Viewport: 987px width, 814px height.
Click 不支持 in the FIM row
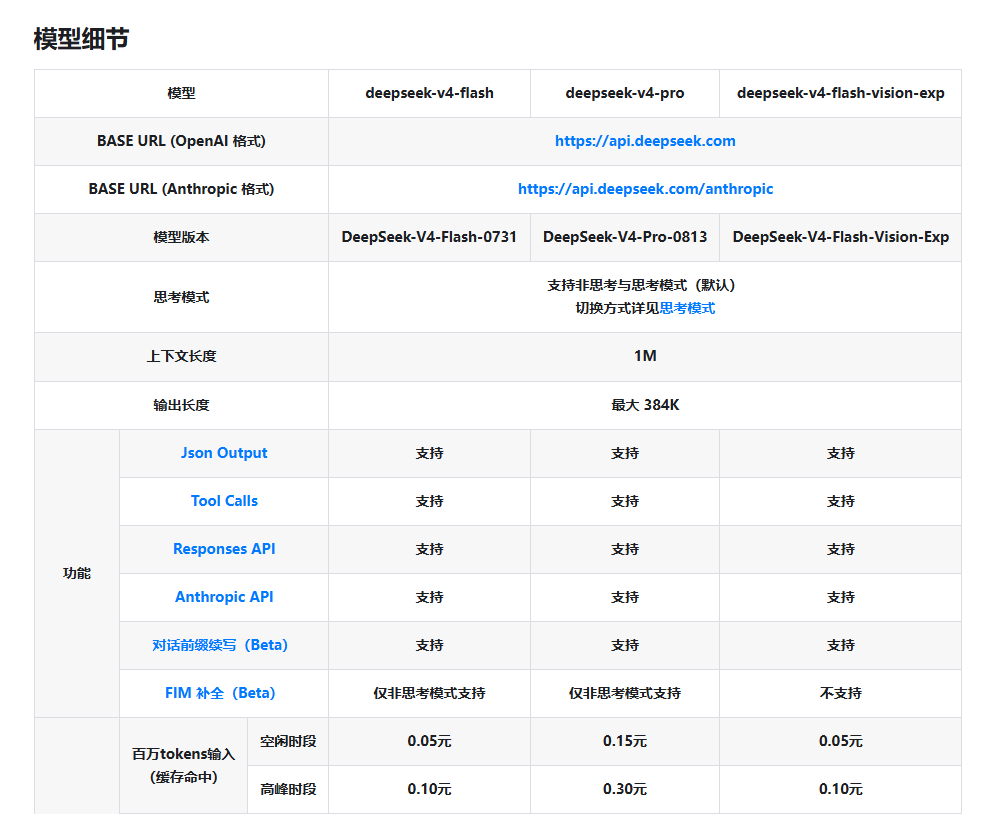click(840, 693)
